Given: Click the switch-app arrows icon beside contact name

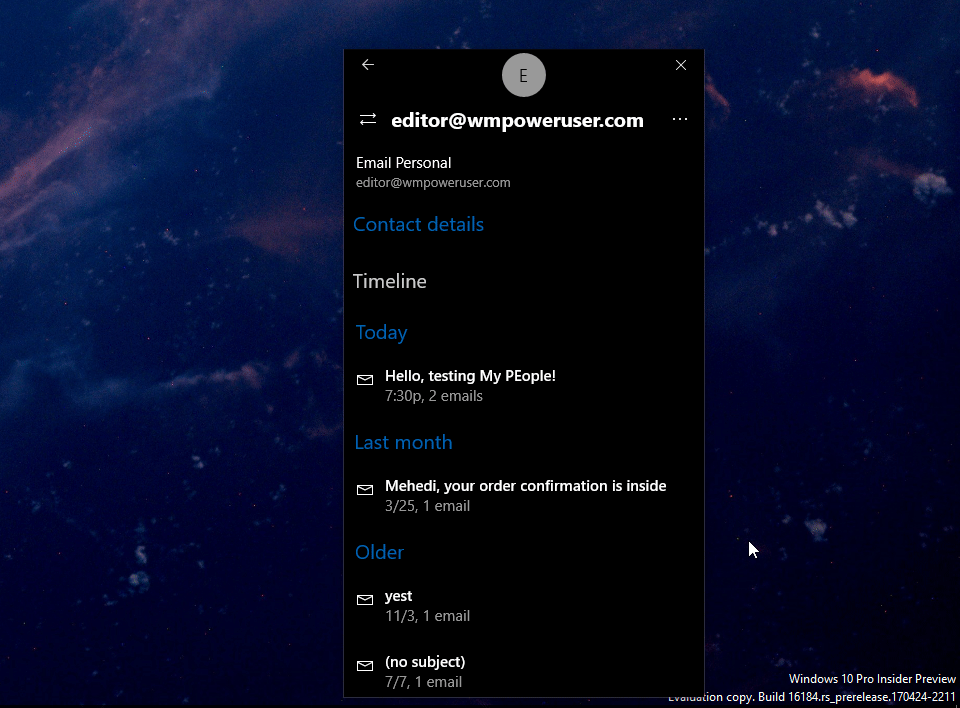Looking at the screenshot, I should [368, 119].
